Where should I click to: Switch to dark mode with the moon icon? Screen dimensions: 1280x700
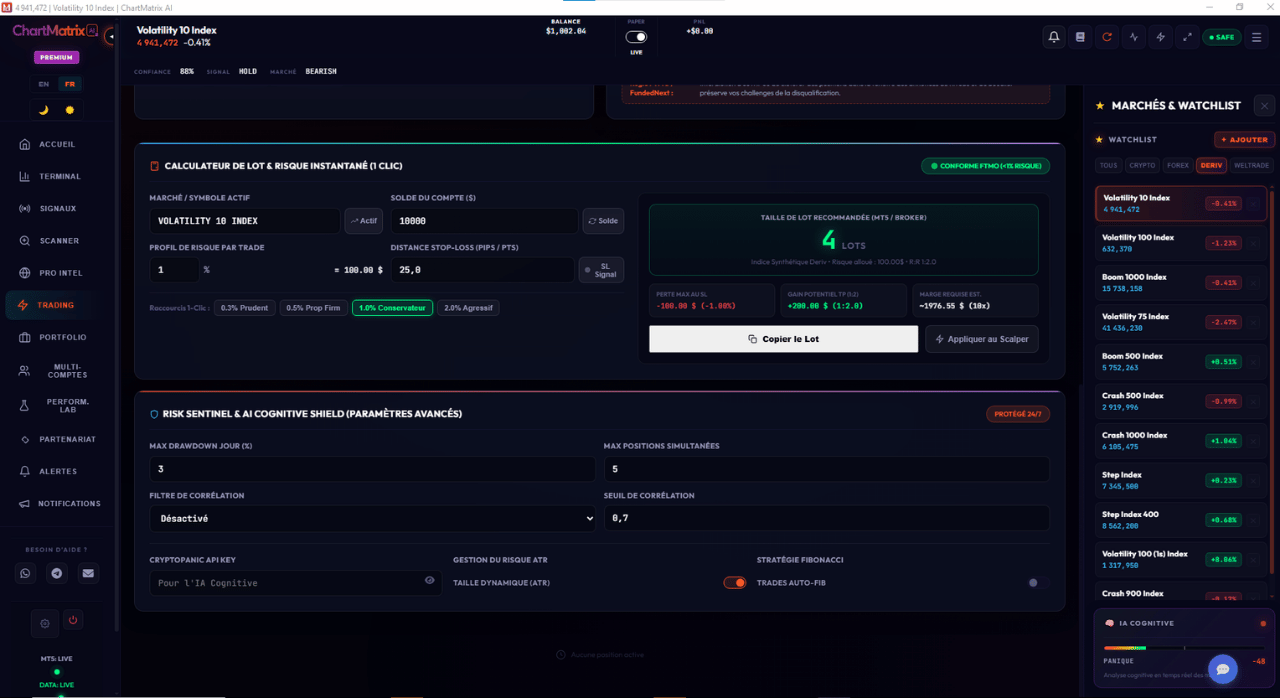click(43, 110)
